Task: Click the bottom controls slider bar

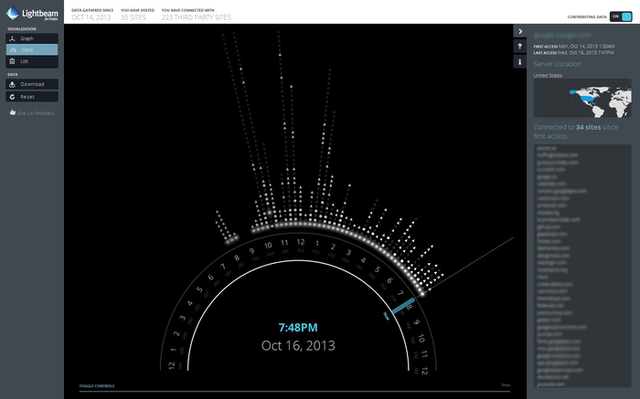Action: [295, 392]
